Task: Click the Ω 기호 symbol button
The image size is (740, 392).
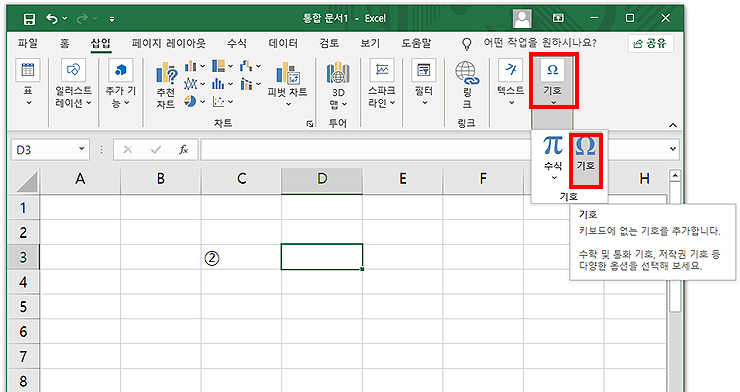Action: [x=585, y=160]
